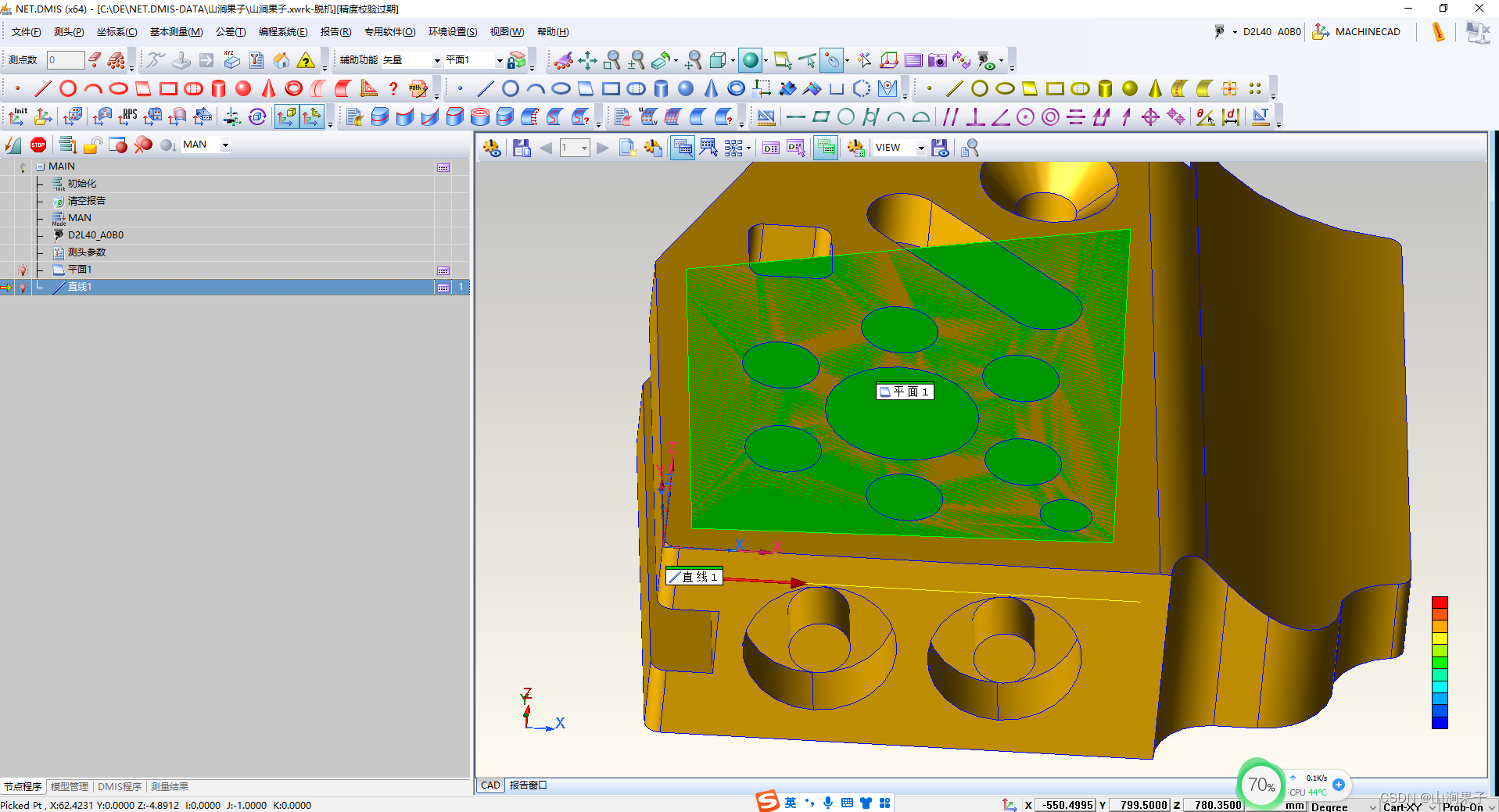The height and width of the screenshot is (812, 1499).
Task: Click the RPS alignment tool
Action: pos(127,116)
